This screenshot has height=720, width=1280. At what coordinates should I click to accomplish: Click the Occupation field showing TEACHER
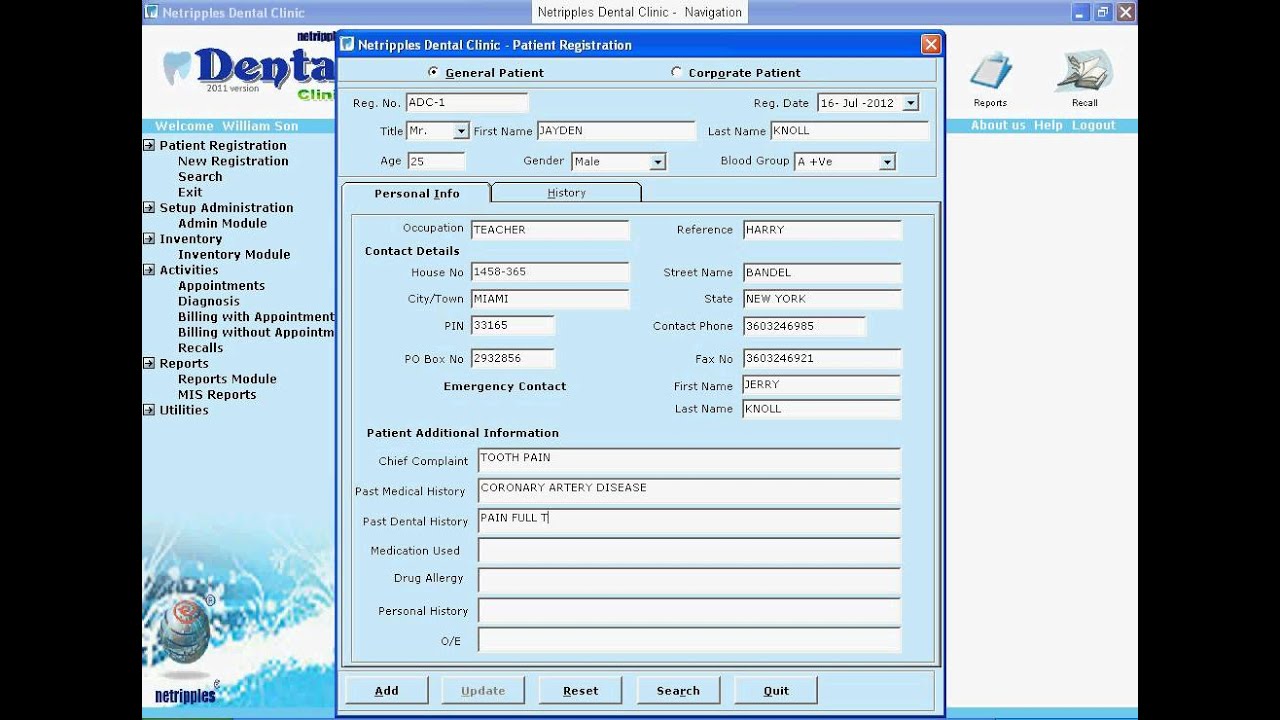[550, 230]
